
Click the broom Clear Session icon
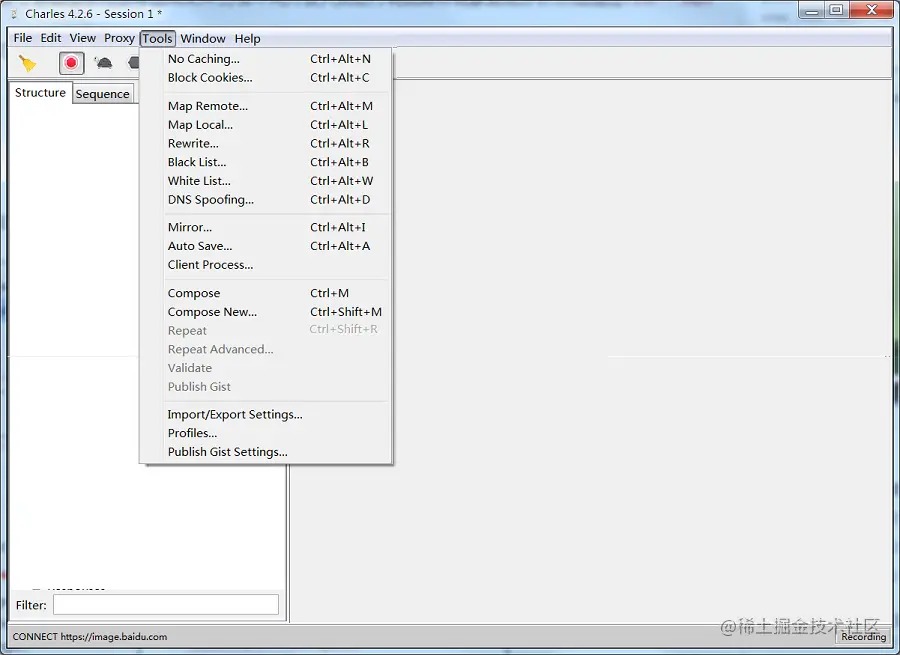[x=28, y=63]
